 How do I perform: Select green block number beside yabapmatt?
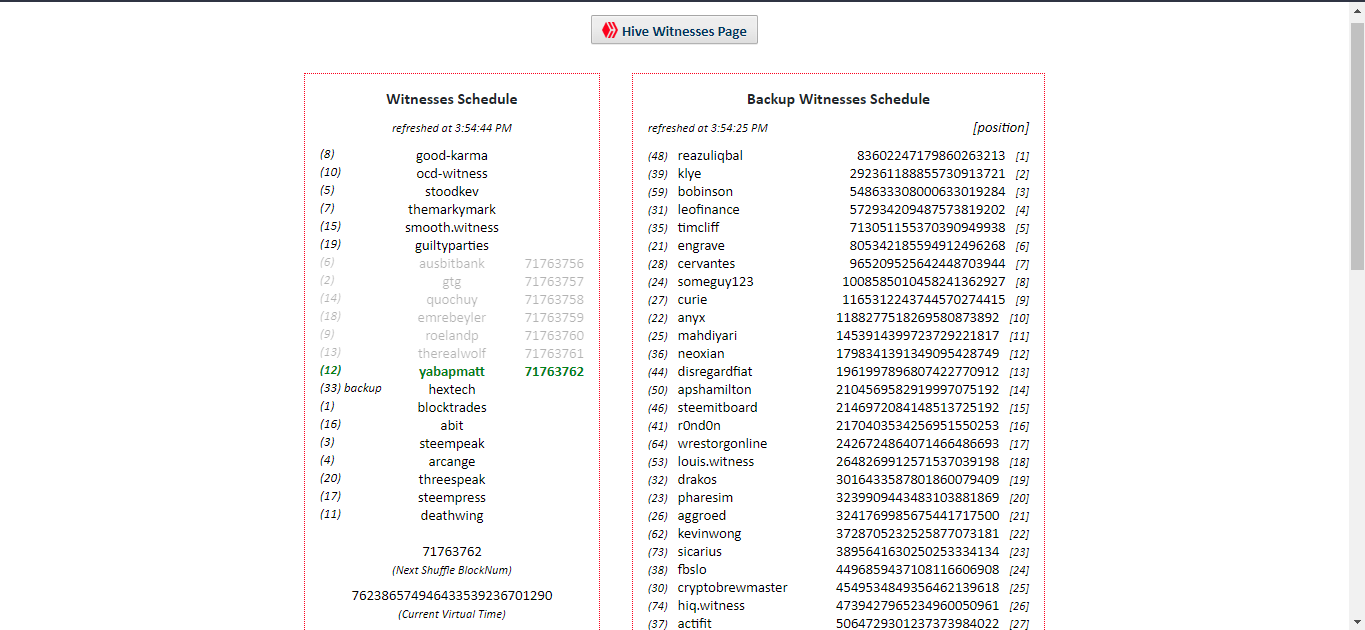pyautogui.click(x=554, y=371)
